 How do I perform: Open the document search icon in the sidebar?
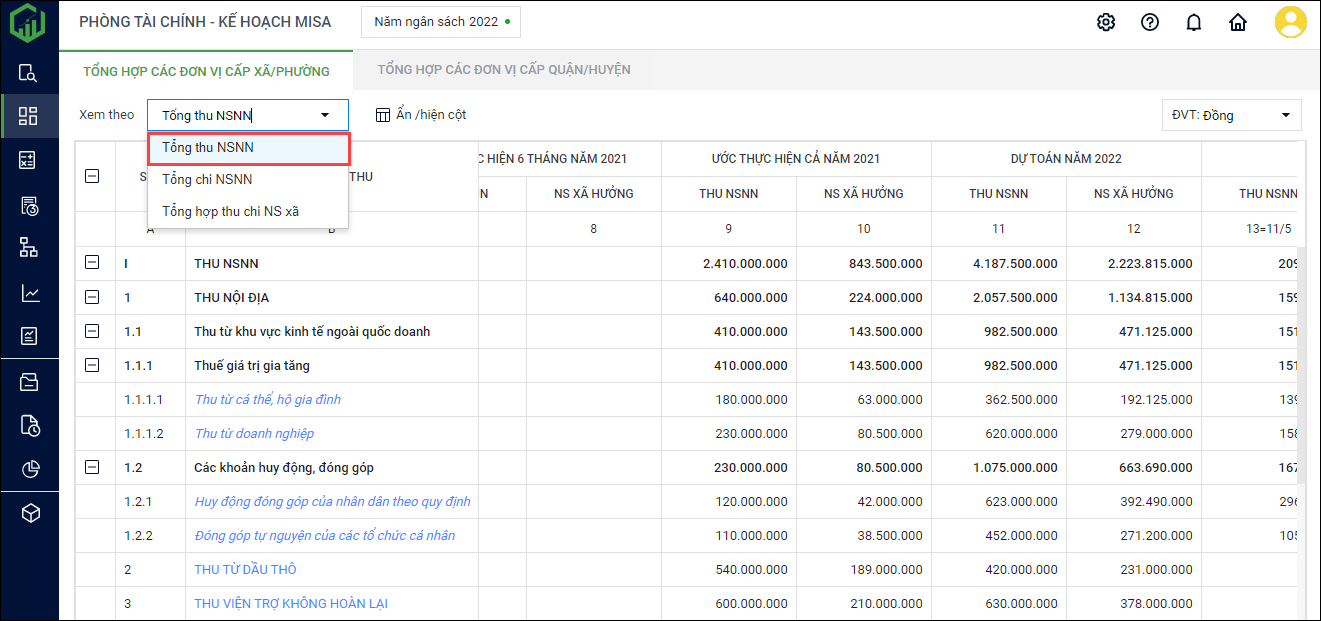29,73
